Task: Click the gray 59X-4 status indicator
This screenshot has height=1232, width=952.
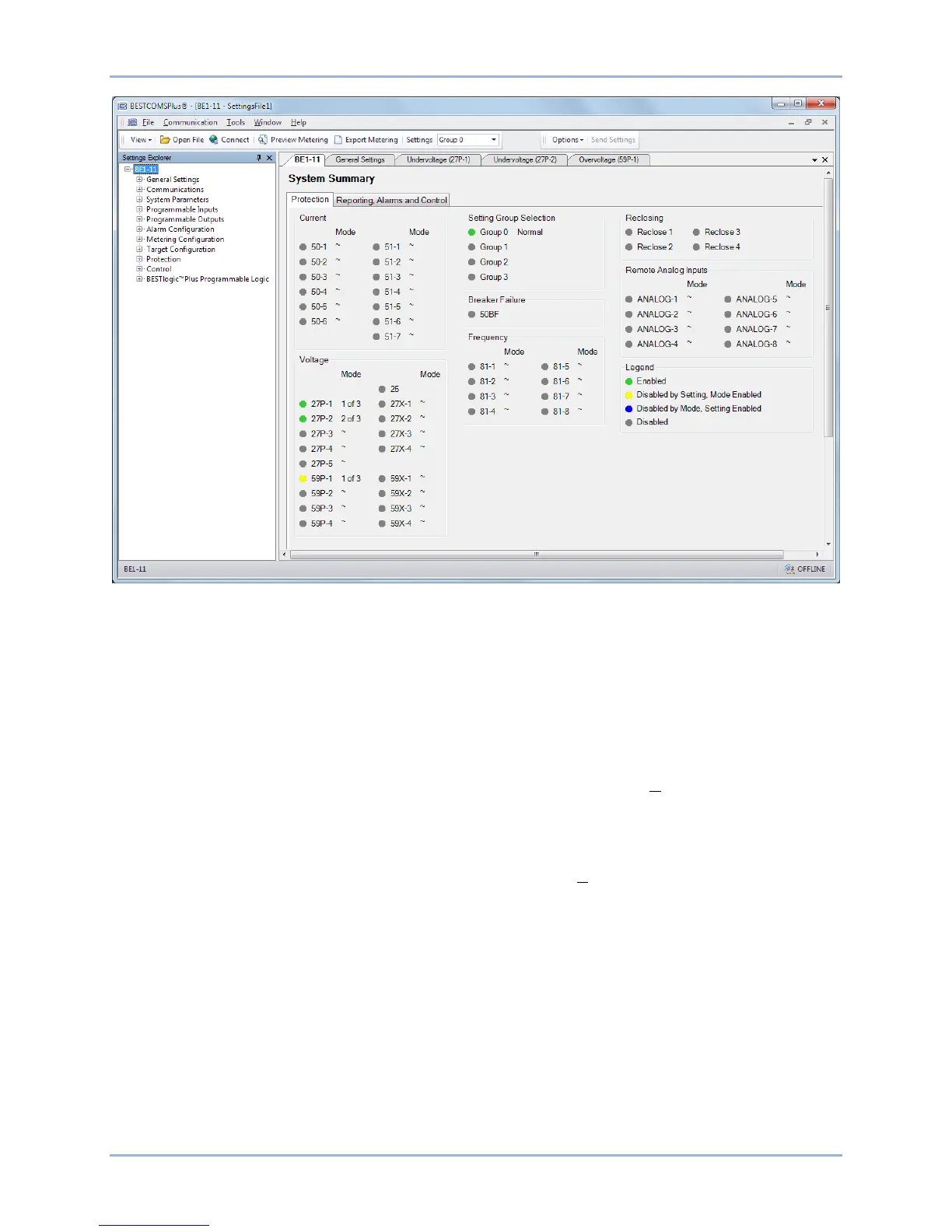Action: (383, 524)
